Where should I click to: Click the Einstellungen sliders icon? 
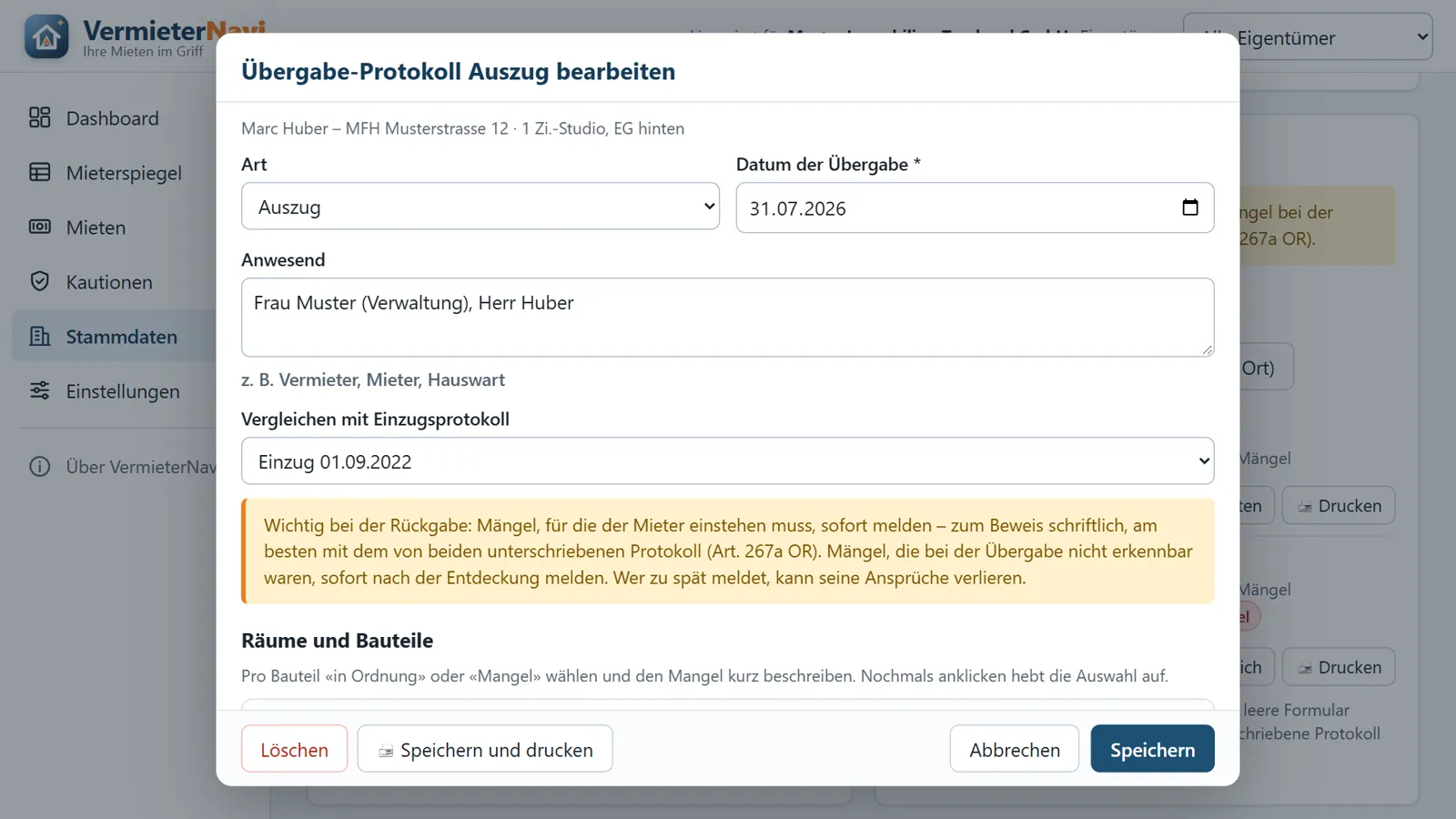(40, 390)
